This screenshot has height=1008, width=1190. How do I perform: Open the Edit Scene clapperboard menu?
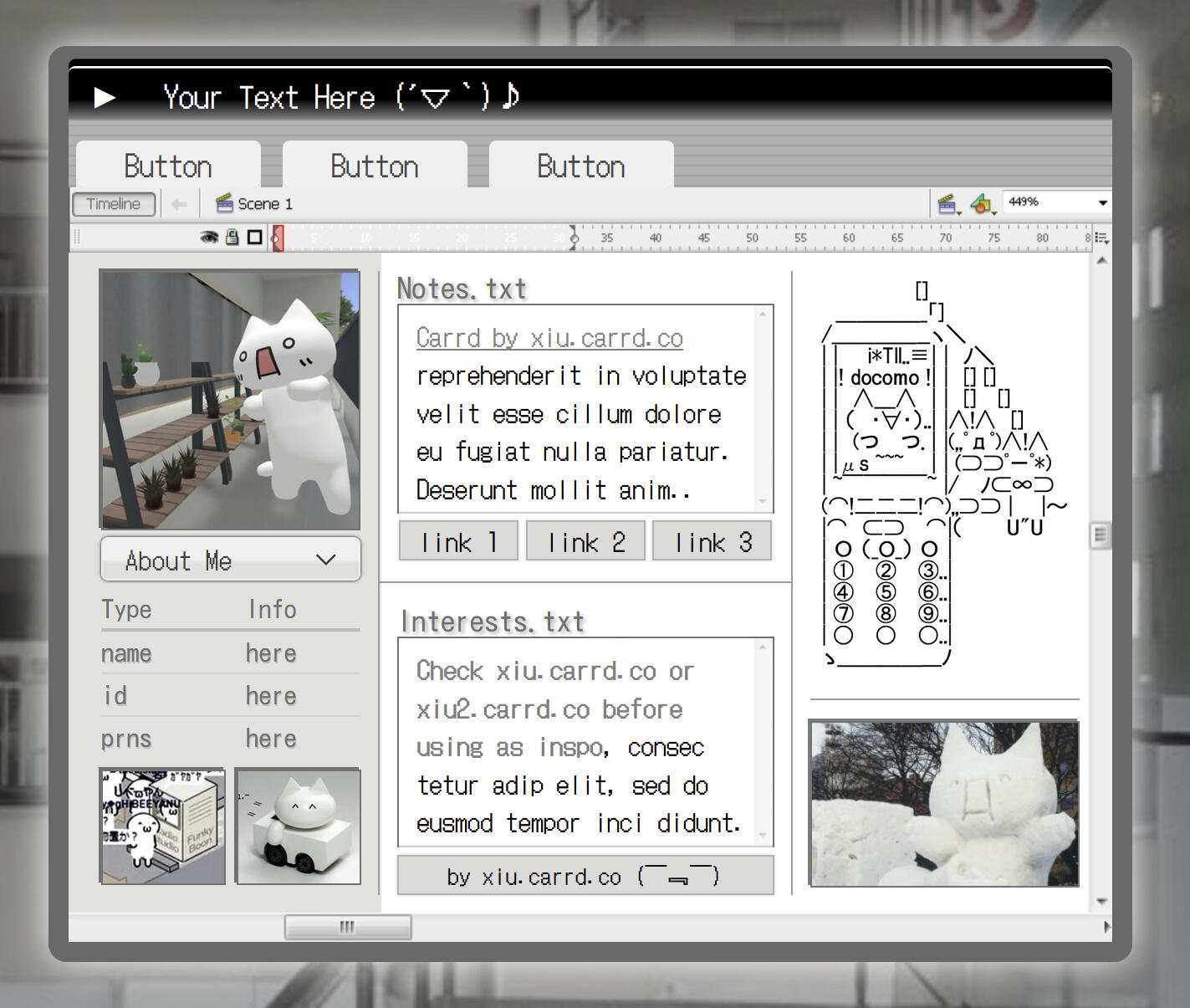click(x=947, y=203)
